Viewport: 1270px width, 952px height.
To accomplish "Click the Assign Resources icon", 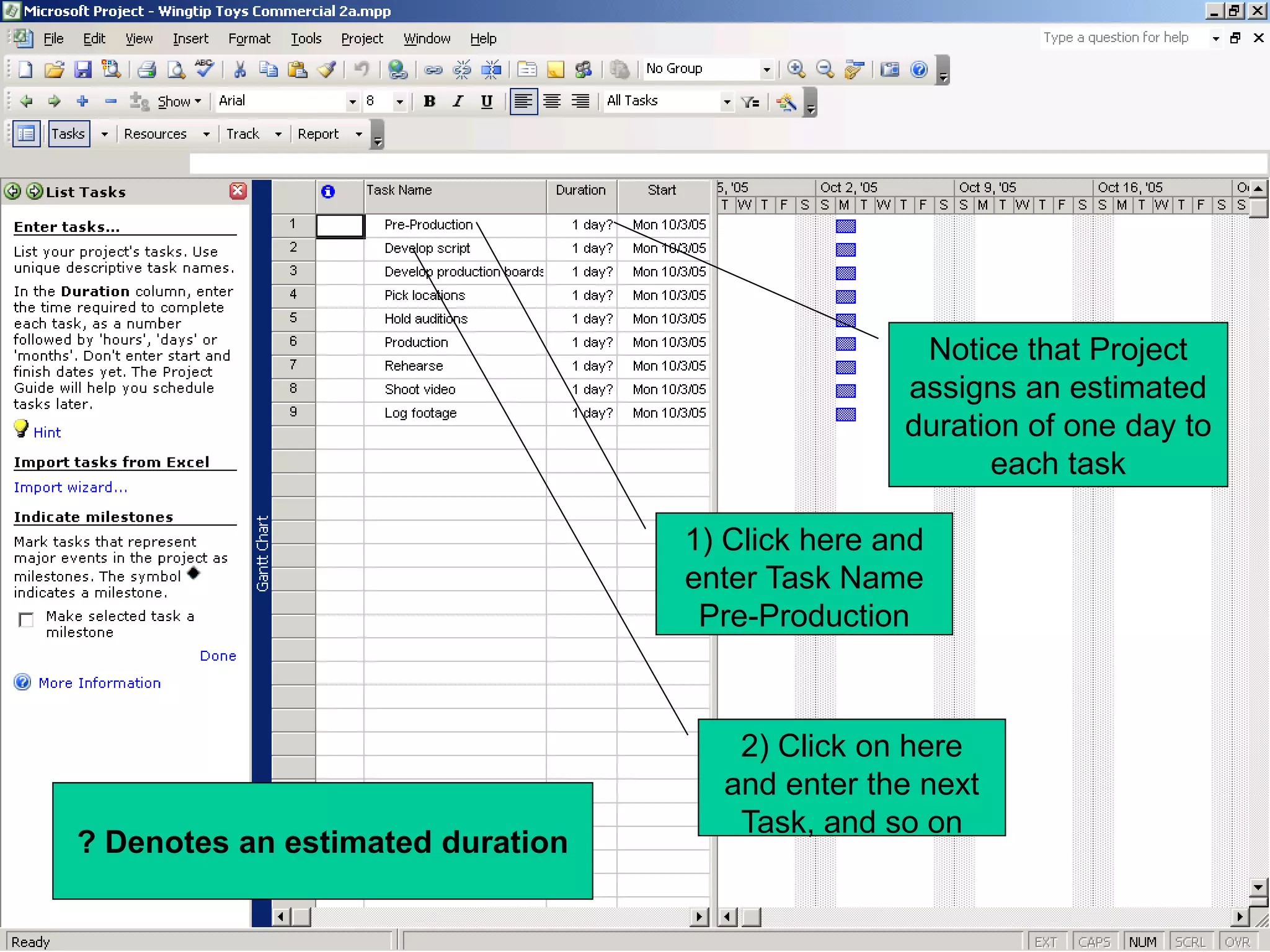I will [584, 69].
